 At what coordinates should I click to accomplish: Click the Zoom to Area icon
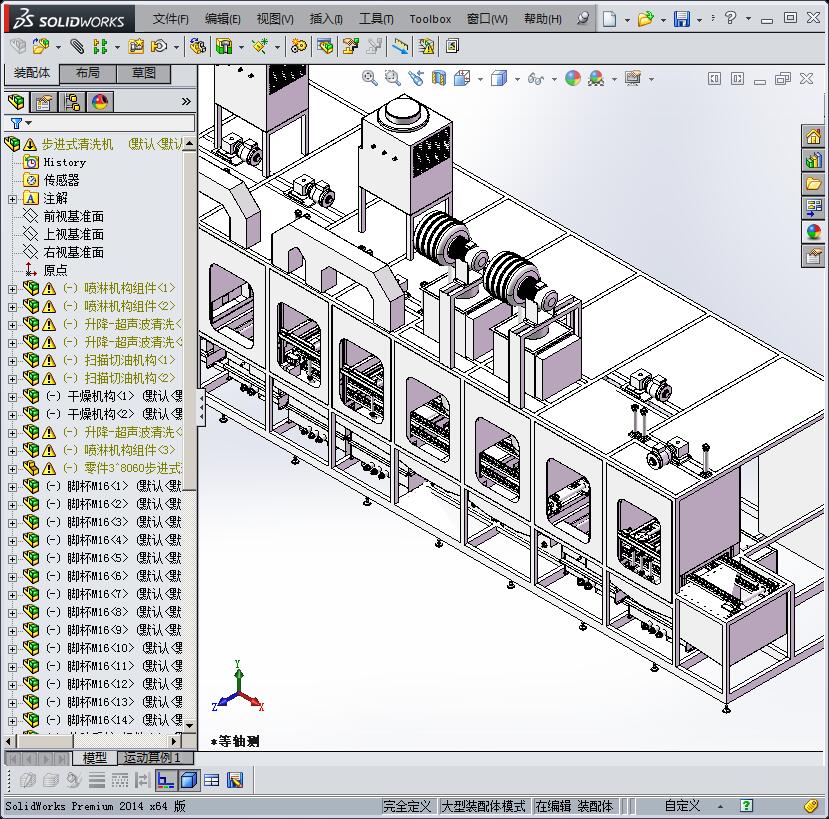(x=392, y=78)
